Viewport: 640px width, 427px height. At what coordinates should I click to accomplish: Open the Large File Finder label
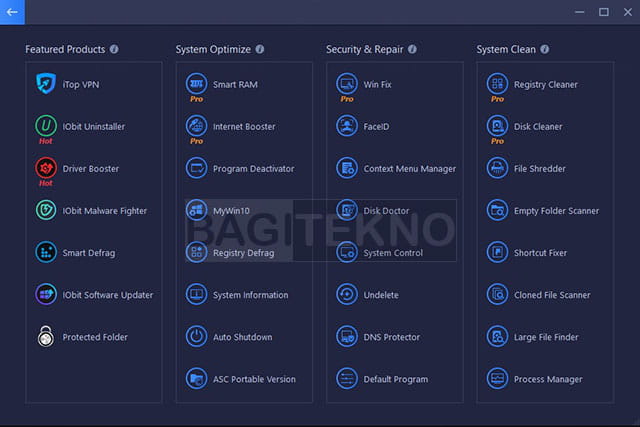point(546,337)
